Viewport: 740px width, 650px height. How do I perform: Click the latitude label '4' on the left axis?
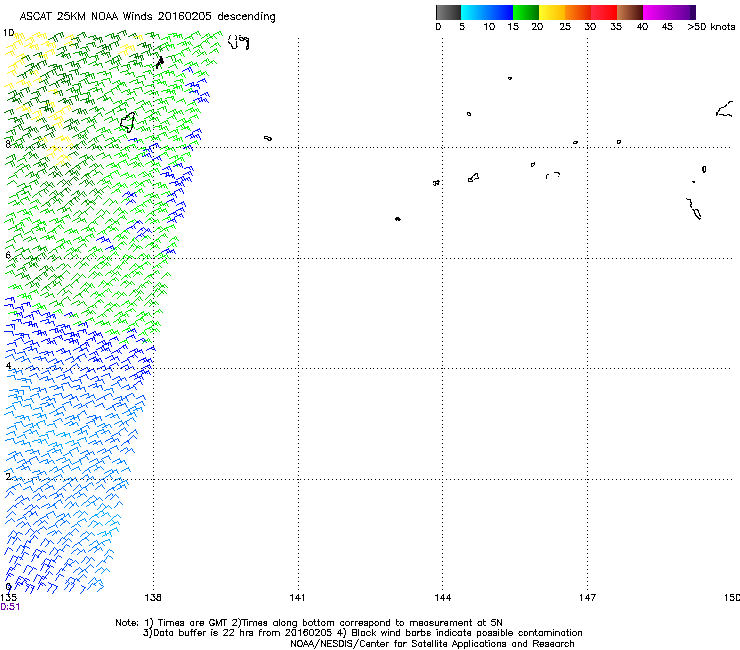[8, 365]
